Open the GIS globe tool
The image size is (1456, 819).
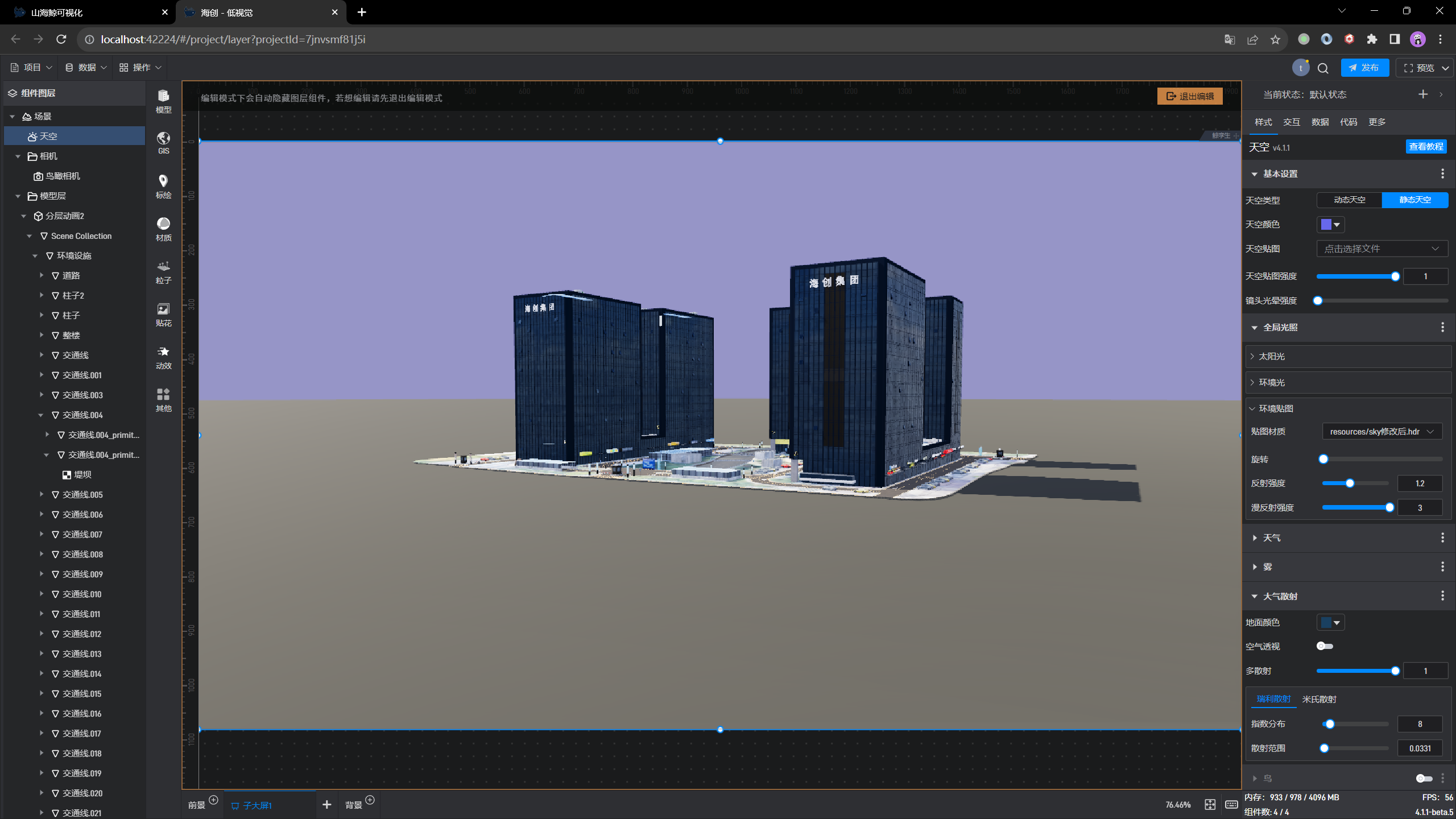click(163, 143)
